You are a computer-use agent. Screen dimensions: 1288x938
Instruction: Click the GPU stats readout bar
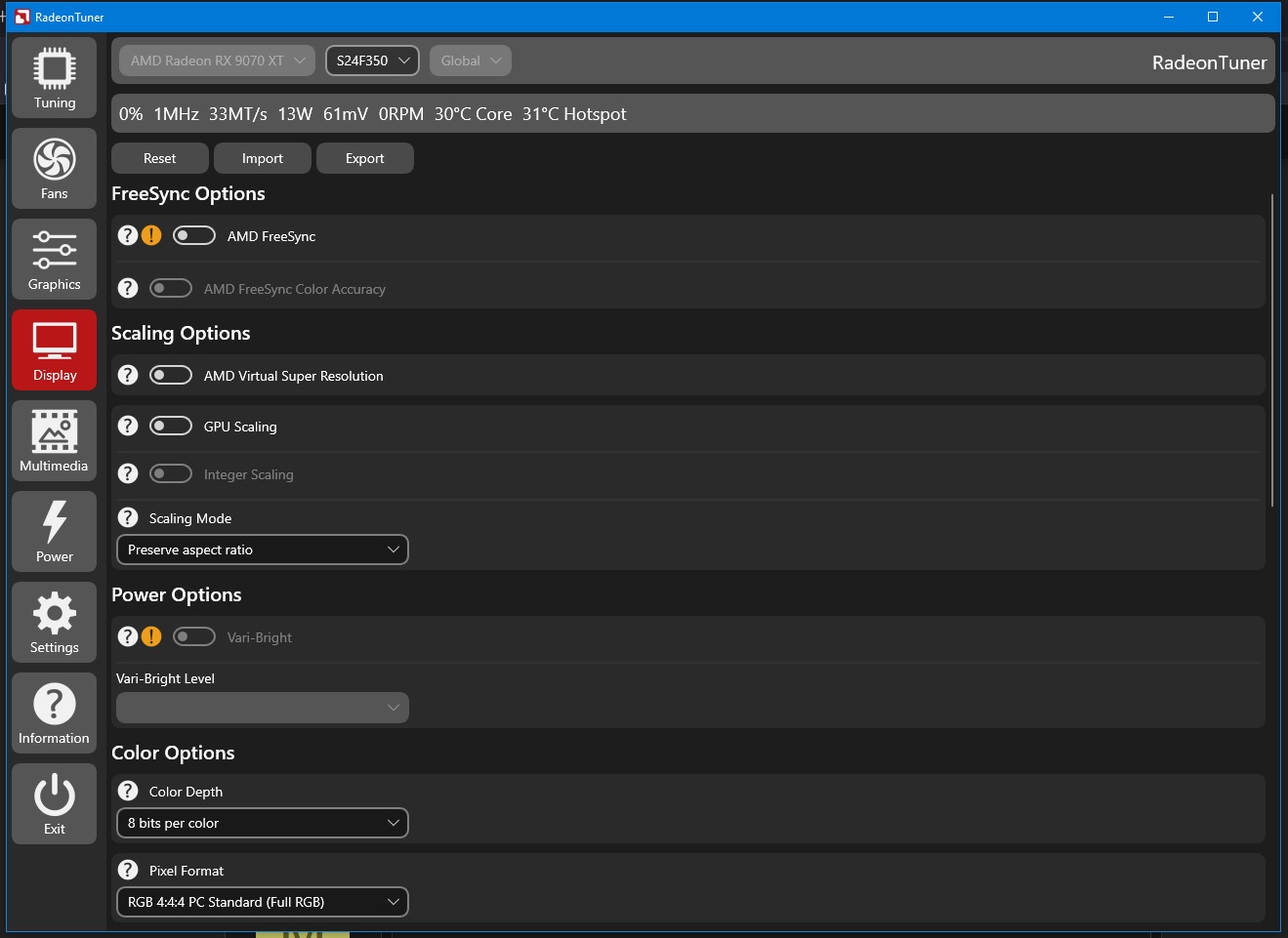[693, 113]
